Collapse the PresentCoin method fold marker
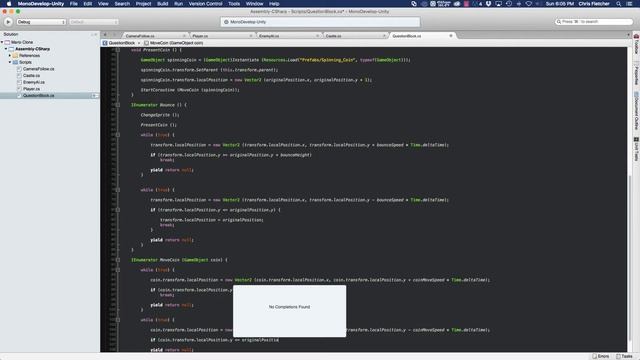The width and height of the screenshot is (640, 360). point(118,50)
